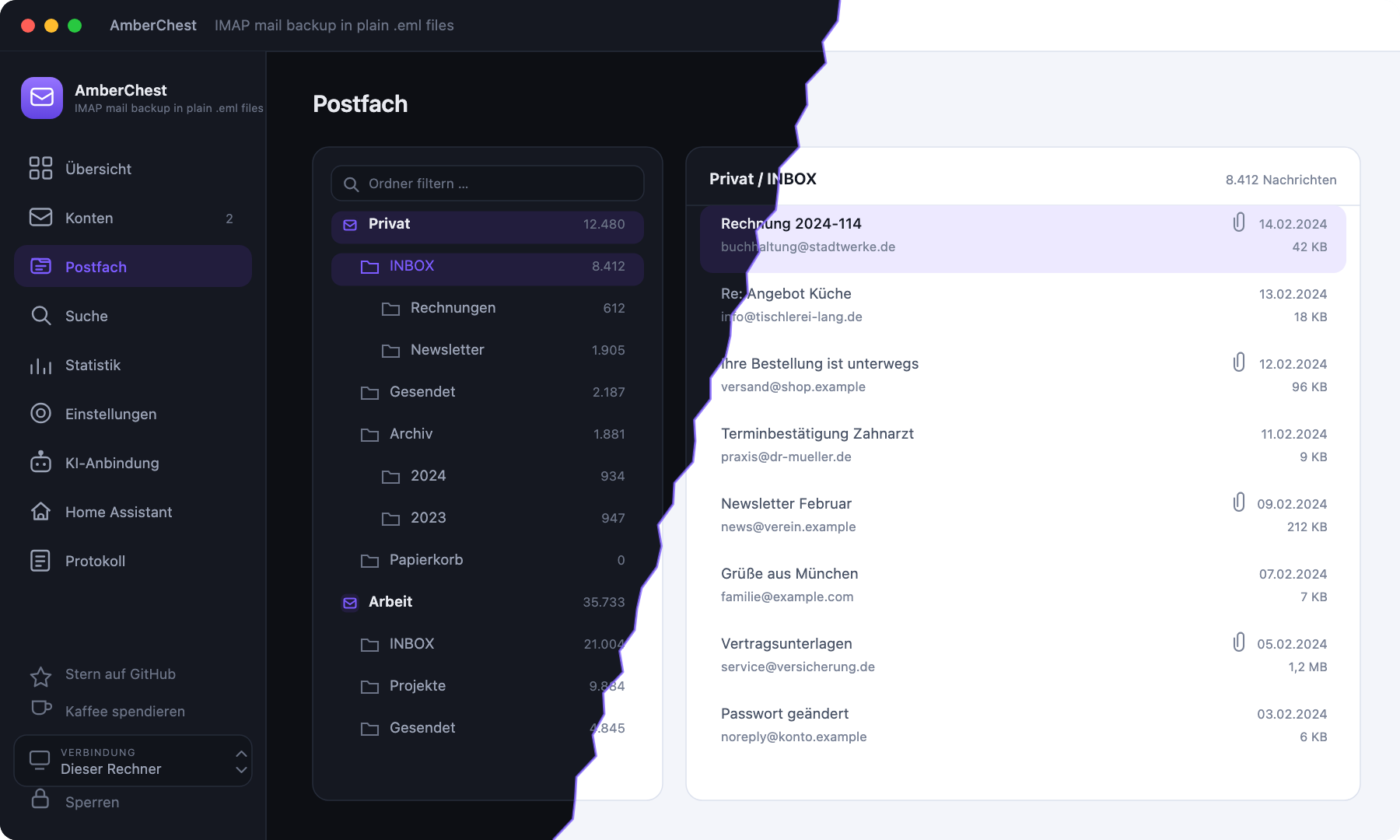Click the search magnifier in the folder filter
Image resolution: width=1400 pixels, height=840 pixels.
coord(352,184)
